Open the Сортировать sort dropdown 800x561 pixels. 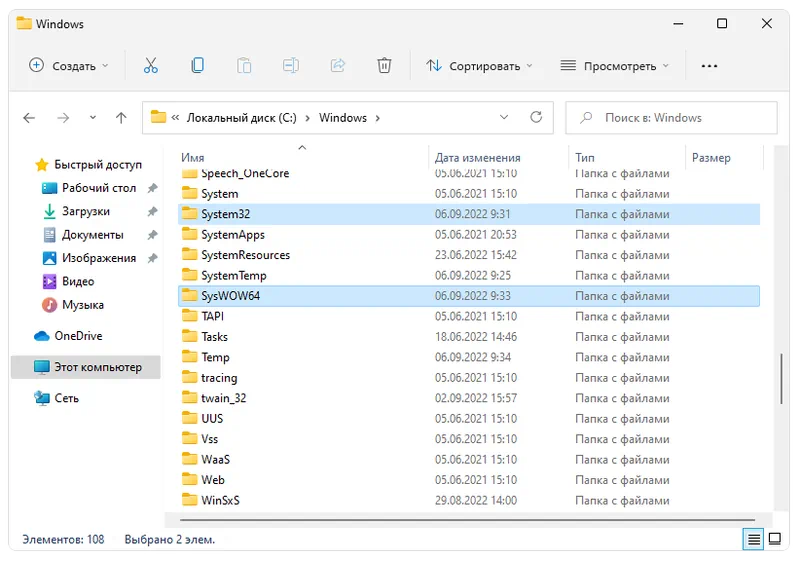(x=479, y=66)
